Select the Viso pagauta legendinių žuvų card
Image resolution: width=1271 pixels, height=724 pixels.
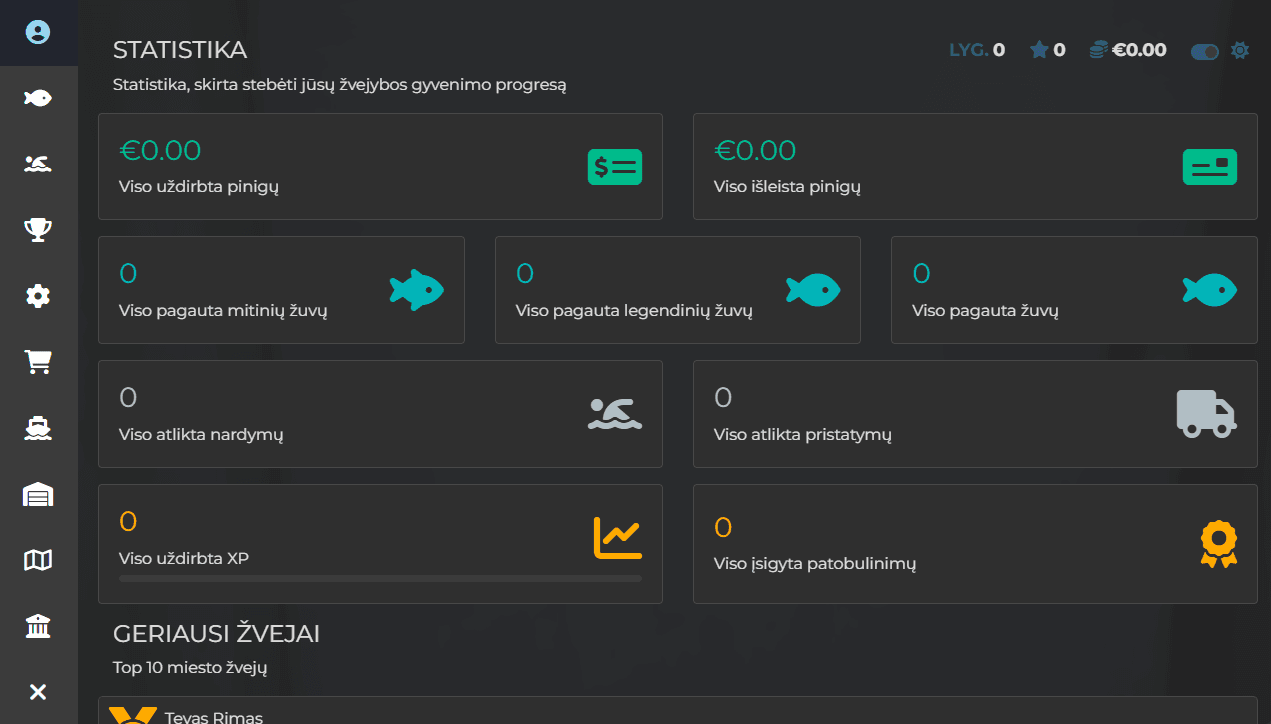(677, 290)
